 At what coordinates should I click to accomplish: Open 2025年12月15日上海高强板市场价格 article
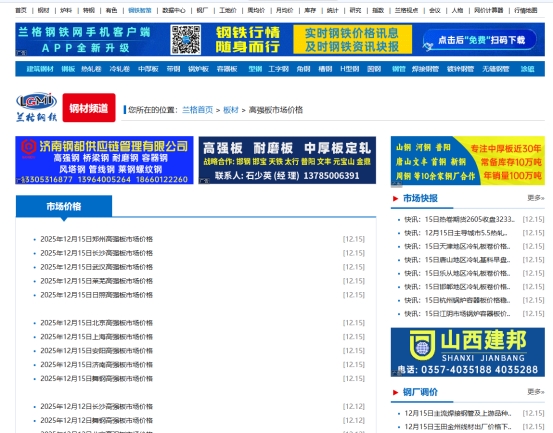(x=97, y=337)
